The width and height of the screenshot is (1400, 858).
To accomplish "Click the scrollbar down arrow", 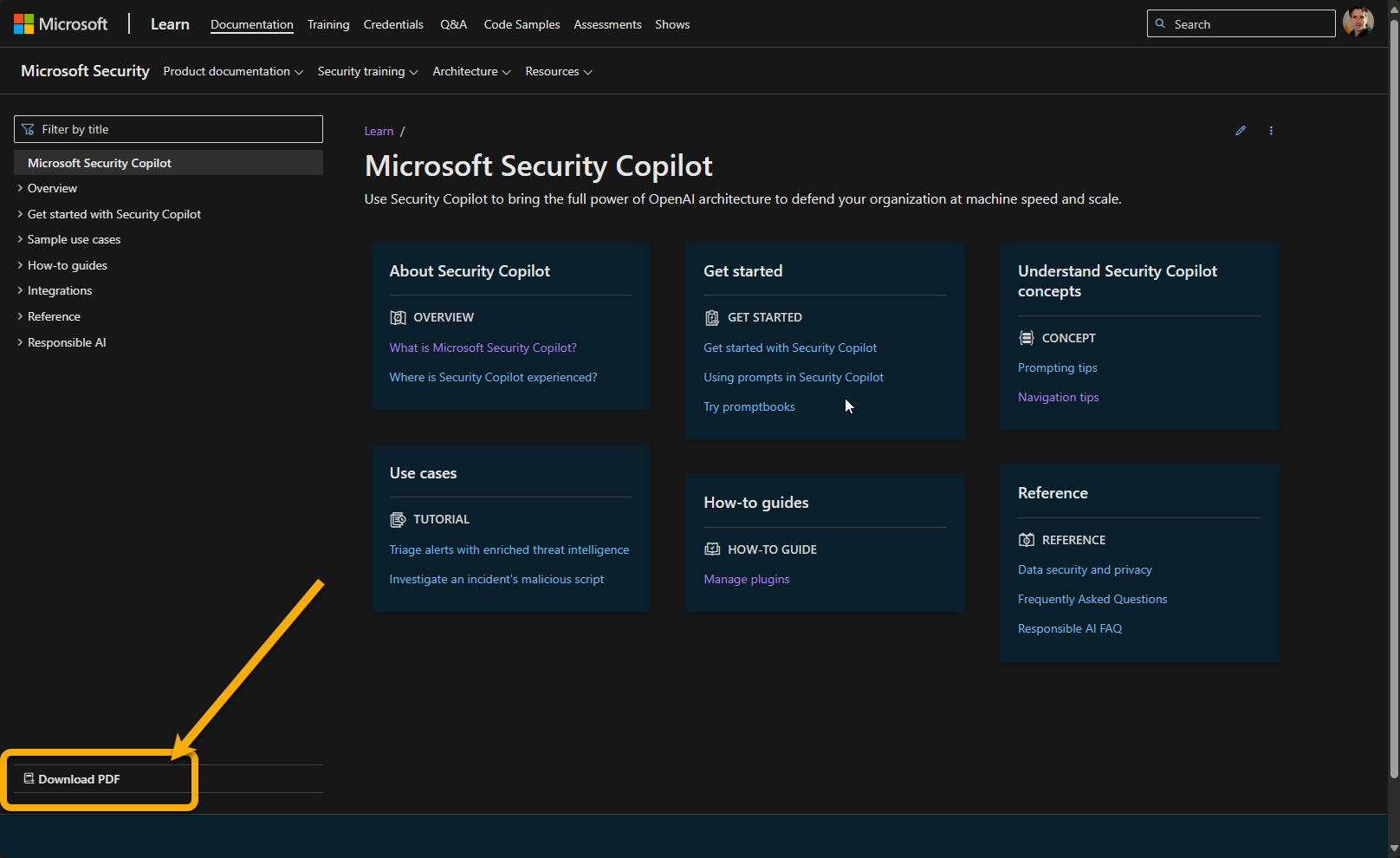I will coord(1394,848).
